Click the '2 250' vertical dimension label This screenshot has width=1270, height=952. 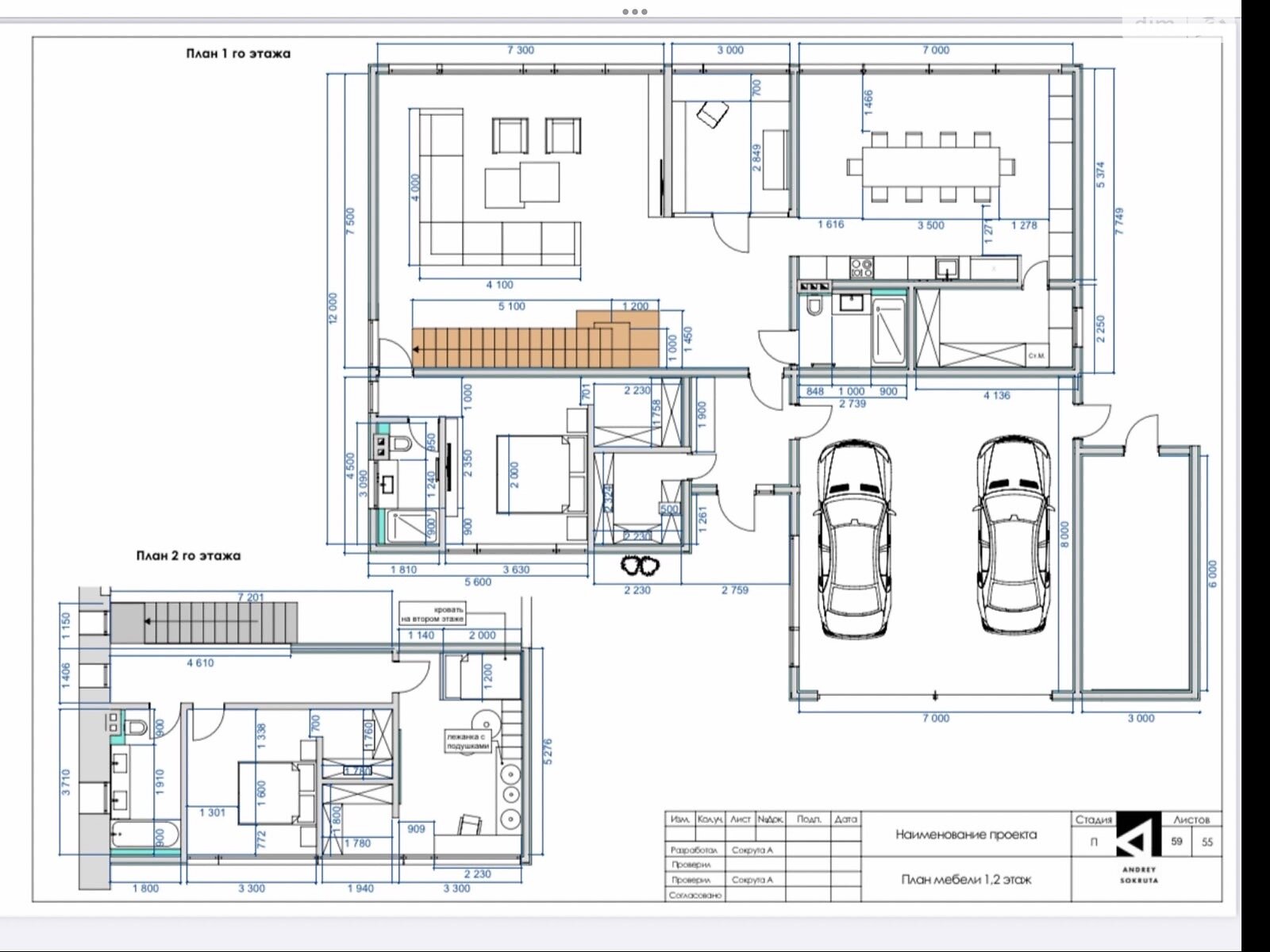[1100, 329]
